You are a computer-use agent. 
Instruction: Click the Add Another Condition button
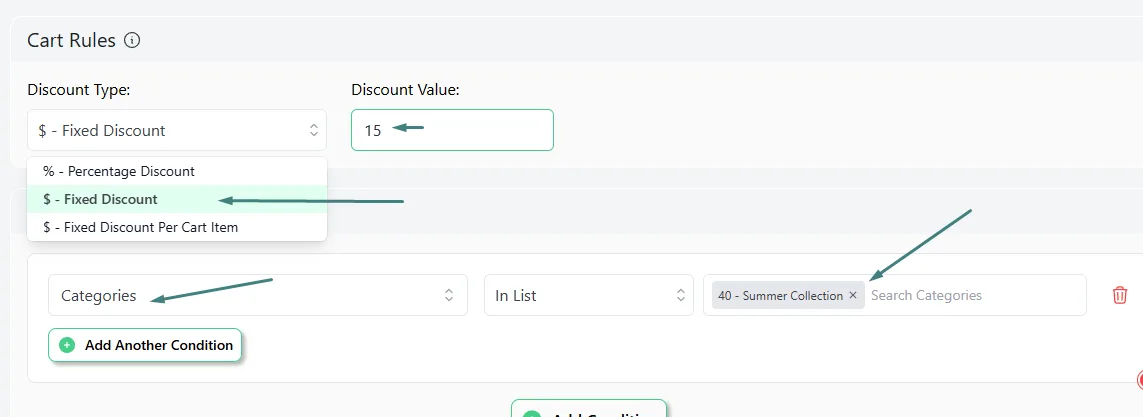[145, 345]
